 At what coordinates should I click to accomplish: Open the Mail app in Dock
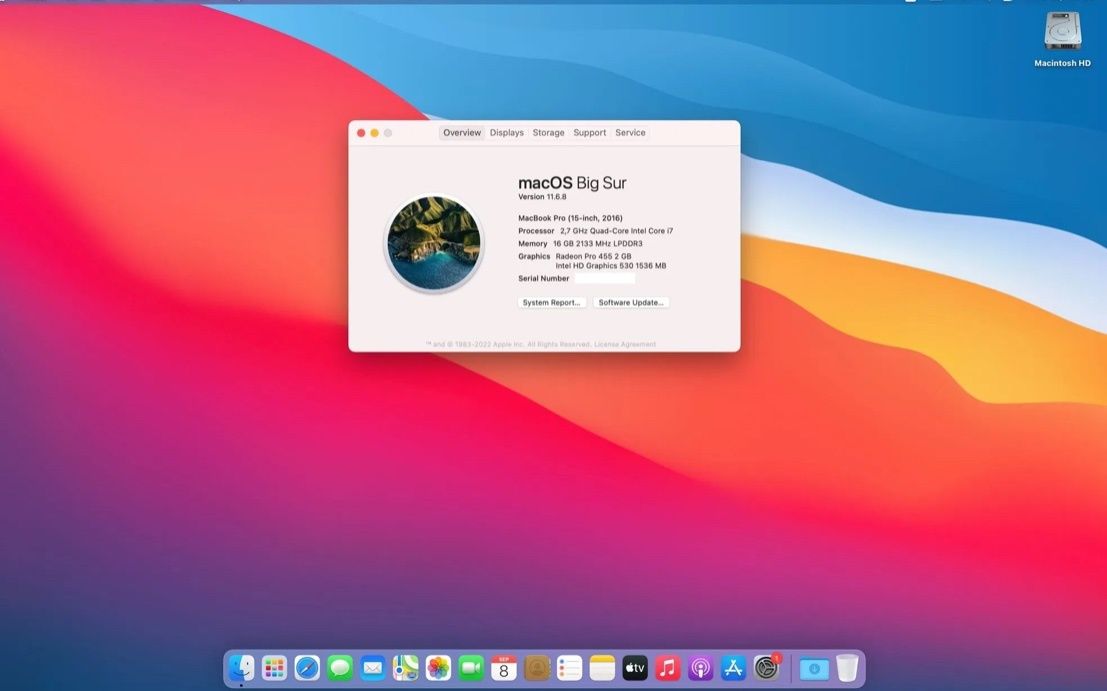(x=373, y=667)
